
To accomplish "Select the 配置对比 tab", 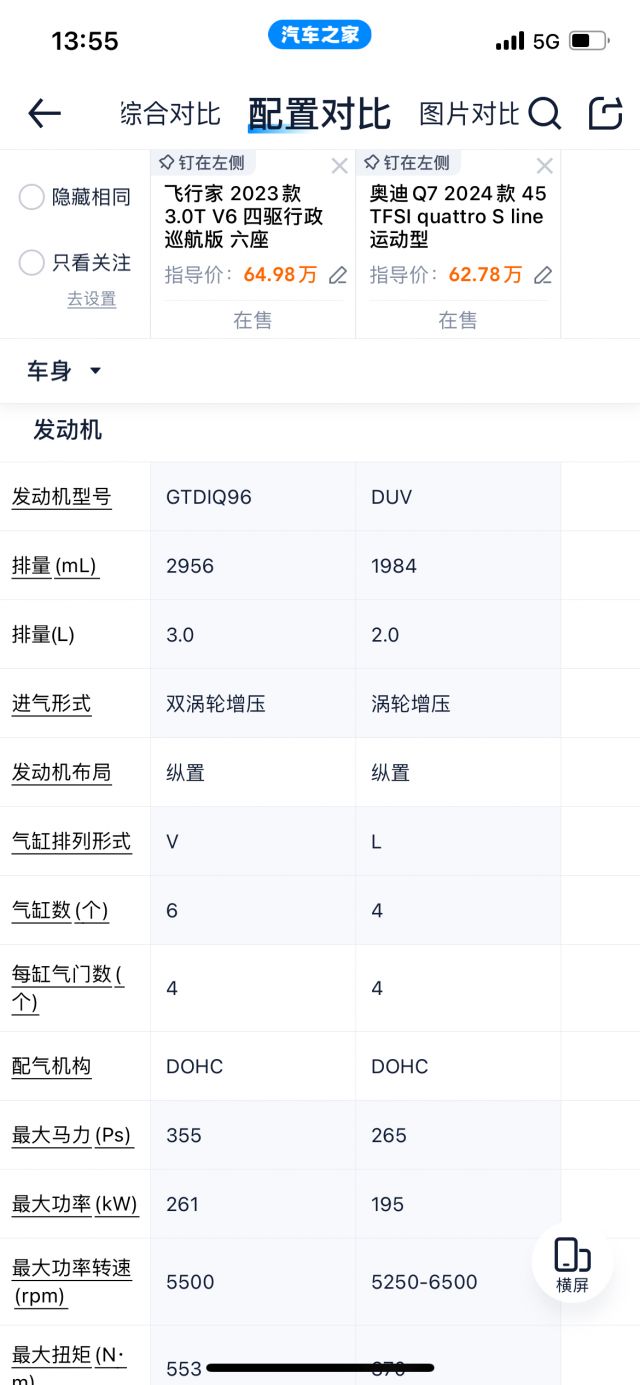I will (319, 114).
